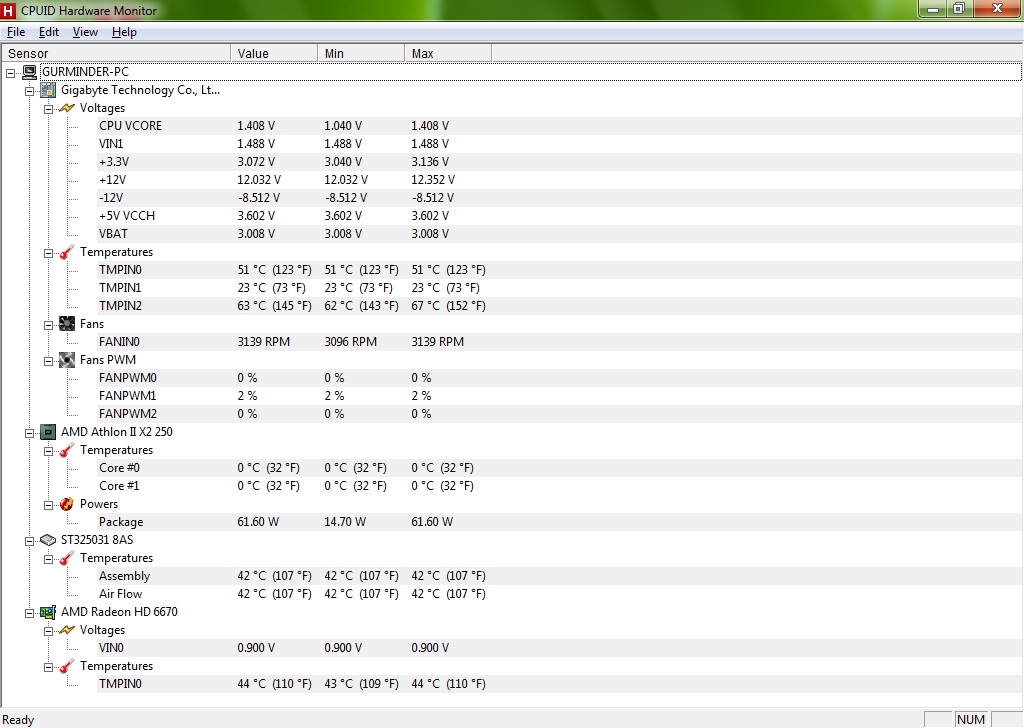Select the FANPWM1 row
The width and height of the screenshot is (1024, 728).
coord(559,396)
